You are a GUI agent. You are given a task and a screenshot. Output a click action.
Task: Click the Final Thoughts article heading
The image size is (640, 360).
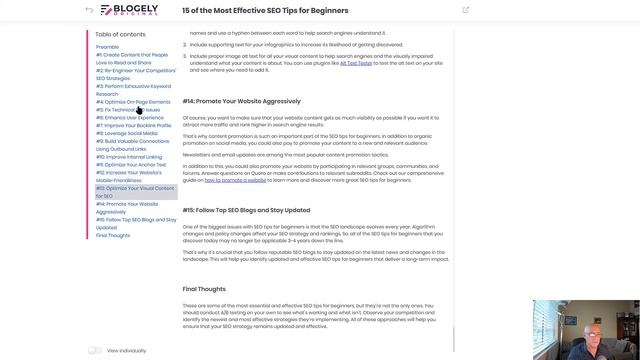pyautogui.click(x=204, y=289)
